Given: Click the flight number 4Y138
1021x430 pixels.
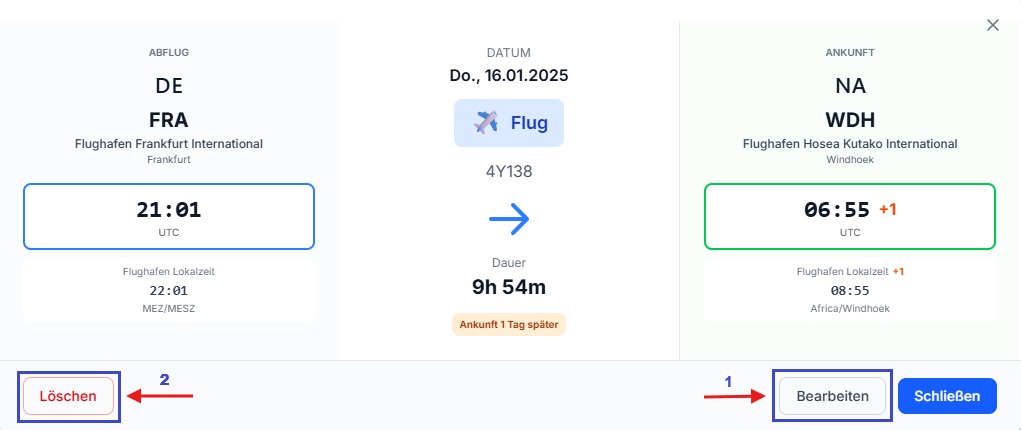Looking at the screenshot, I should click(509, 172).
